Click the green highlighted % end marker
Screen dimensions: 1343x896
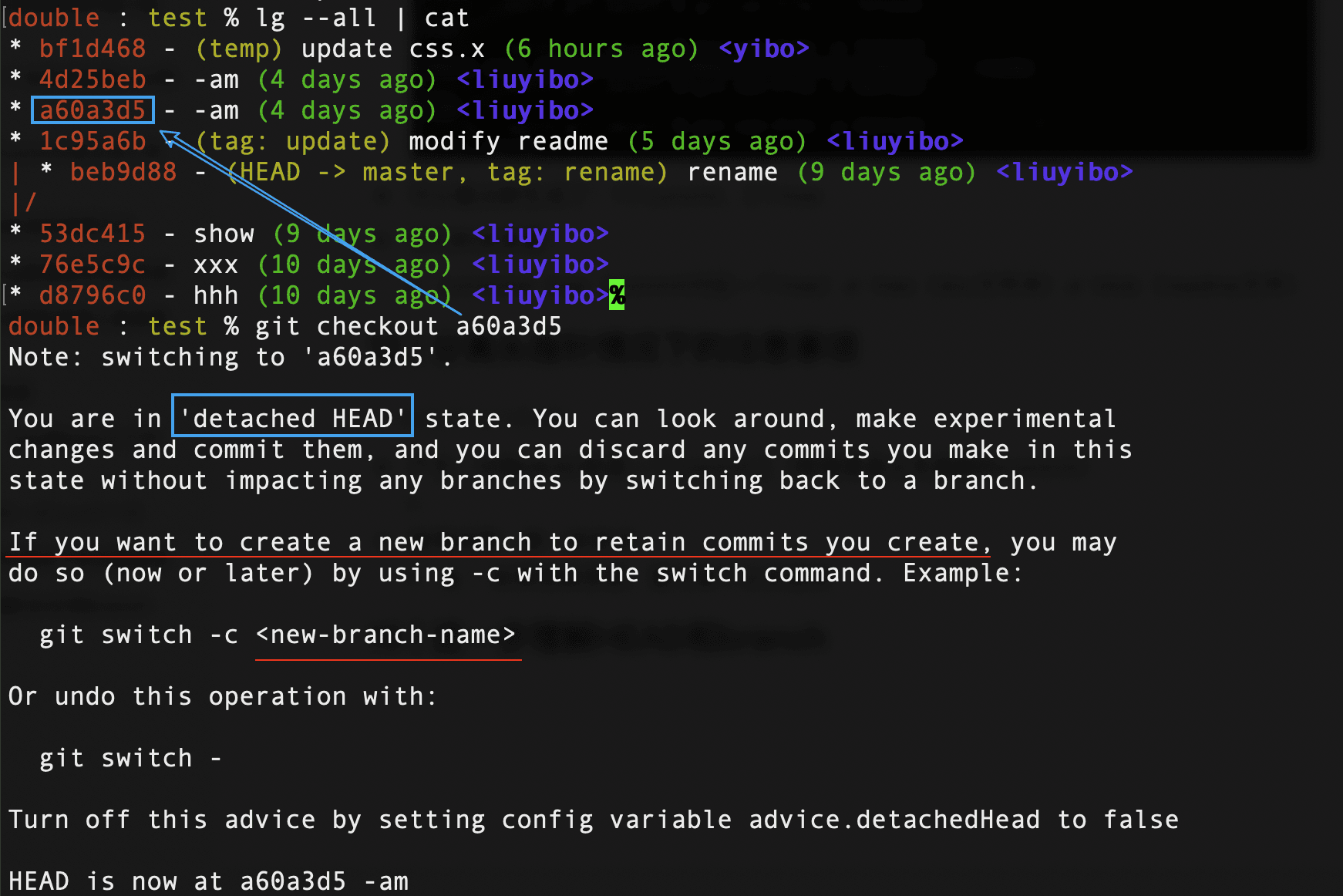[x=617, y=295]
